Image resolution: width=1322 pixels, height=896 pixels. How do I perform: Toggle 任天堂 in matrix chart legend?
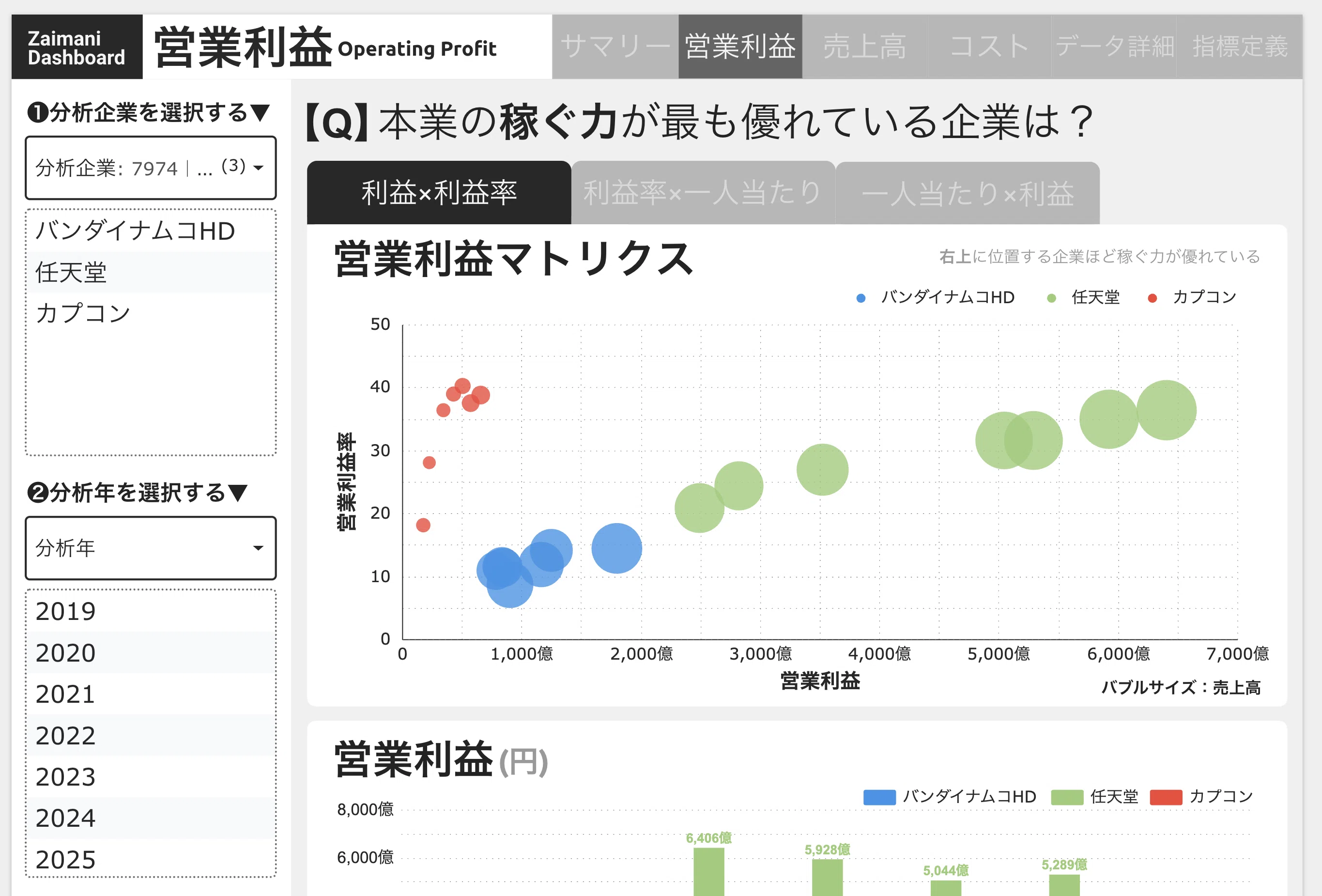[x=1083, y=297]
